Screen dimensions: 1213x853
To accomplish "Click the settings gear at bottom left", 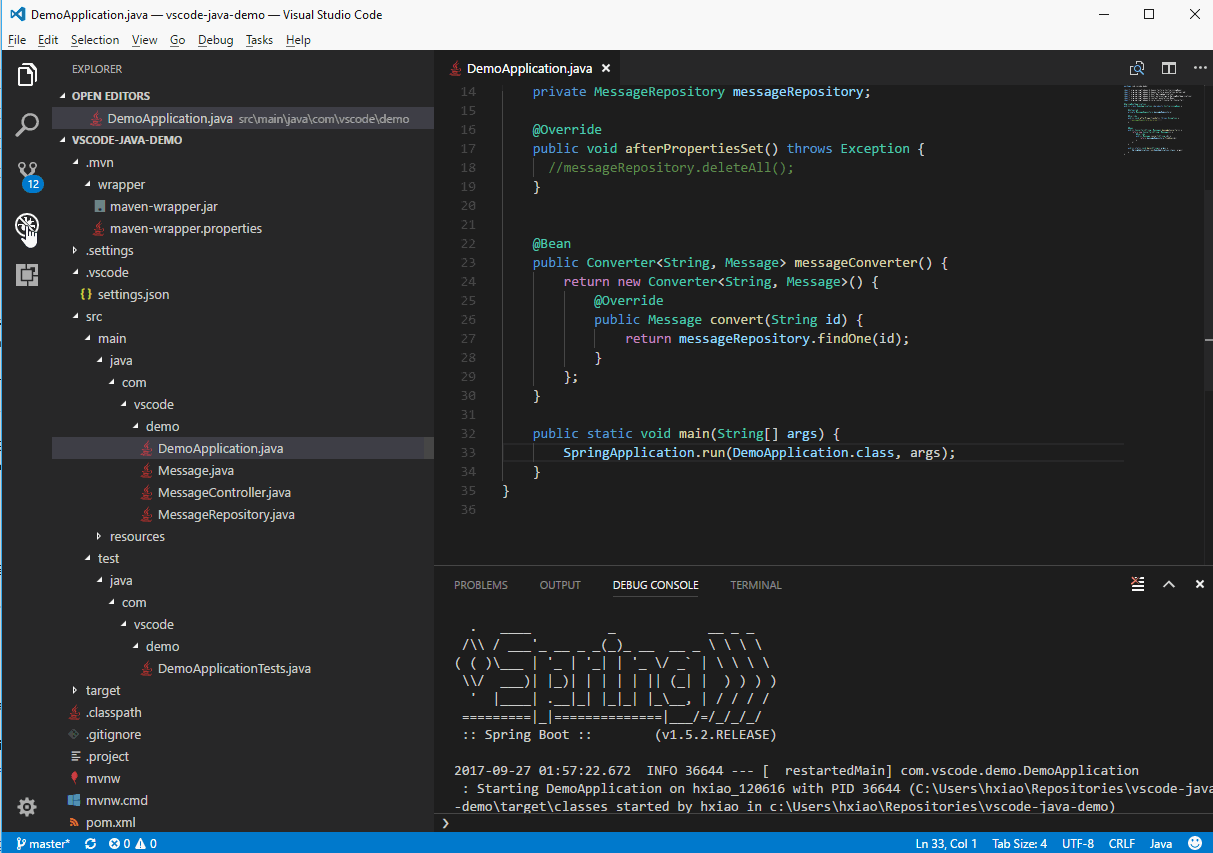I will [x=27, y=807].
